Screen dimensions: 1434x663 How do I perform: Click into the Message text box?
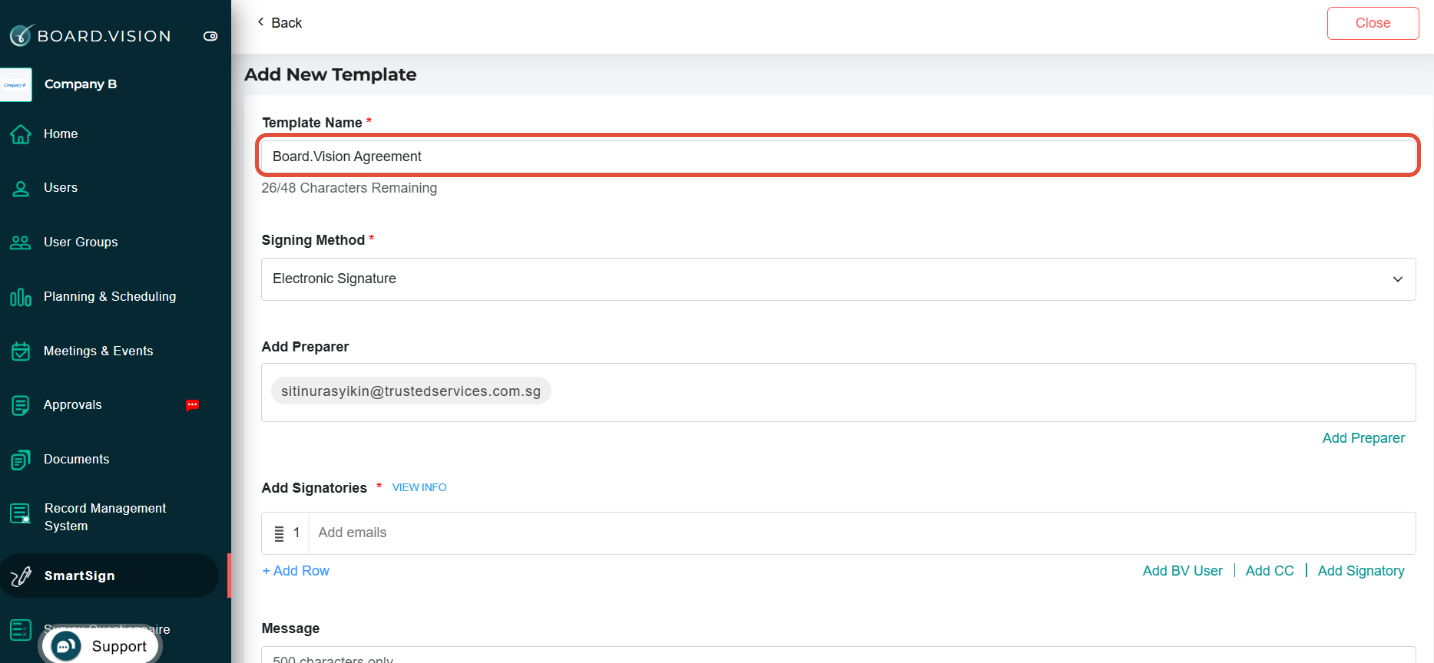[x=838, y=655]
